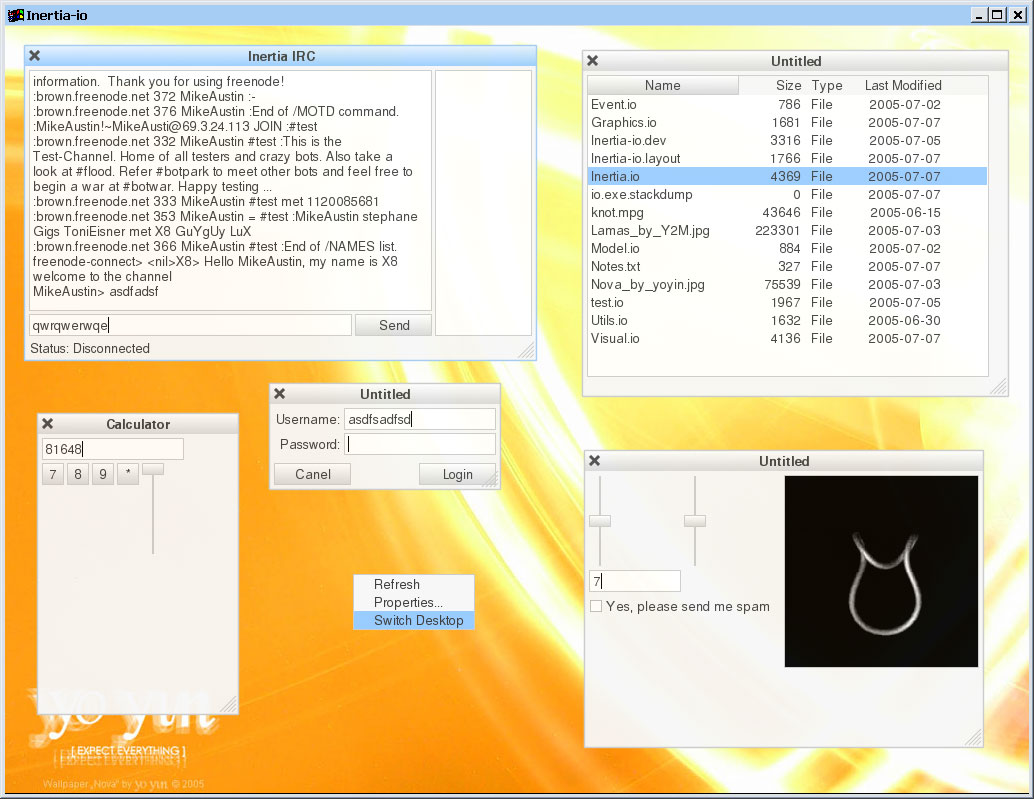This screenshot has width=1034, height=799.
Task: Select io.exe.stackdump in the file list
Action: click(787, 194)
